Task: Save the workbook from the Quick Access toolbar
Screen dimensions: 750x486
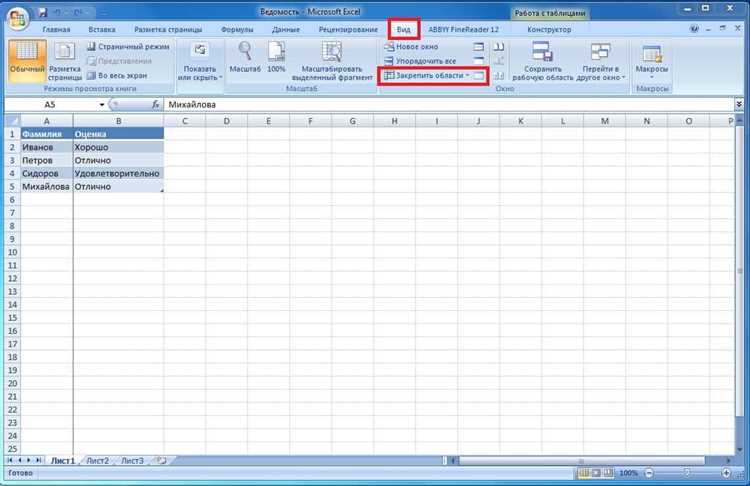Action: pyautogui.click(x=43, y=12)
